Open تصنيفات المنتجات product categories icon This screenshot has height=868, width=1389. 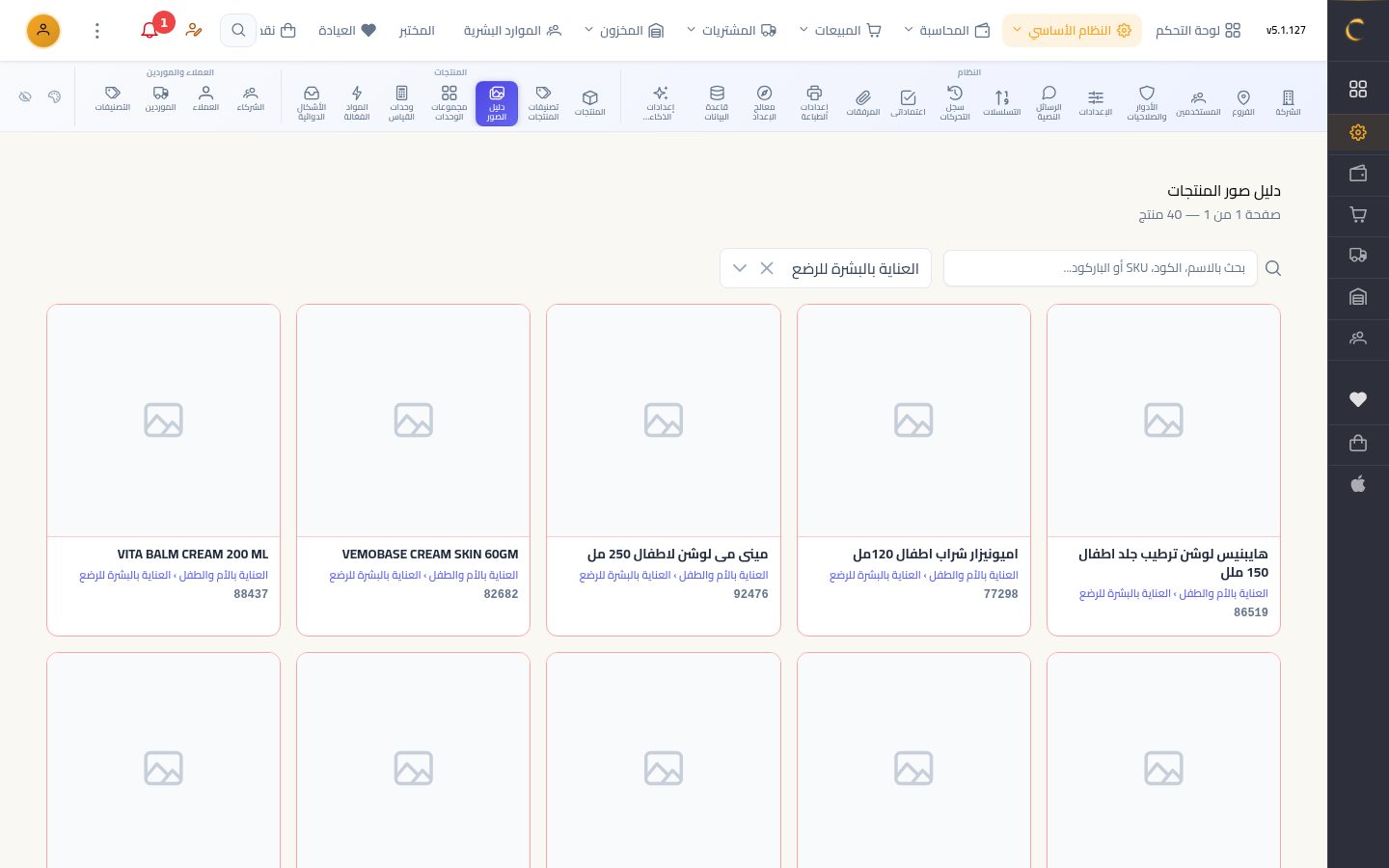(x=543, y=103)
